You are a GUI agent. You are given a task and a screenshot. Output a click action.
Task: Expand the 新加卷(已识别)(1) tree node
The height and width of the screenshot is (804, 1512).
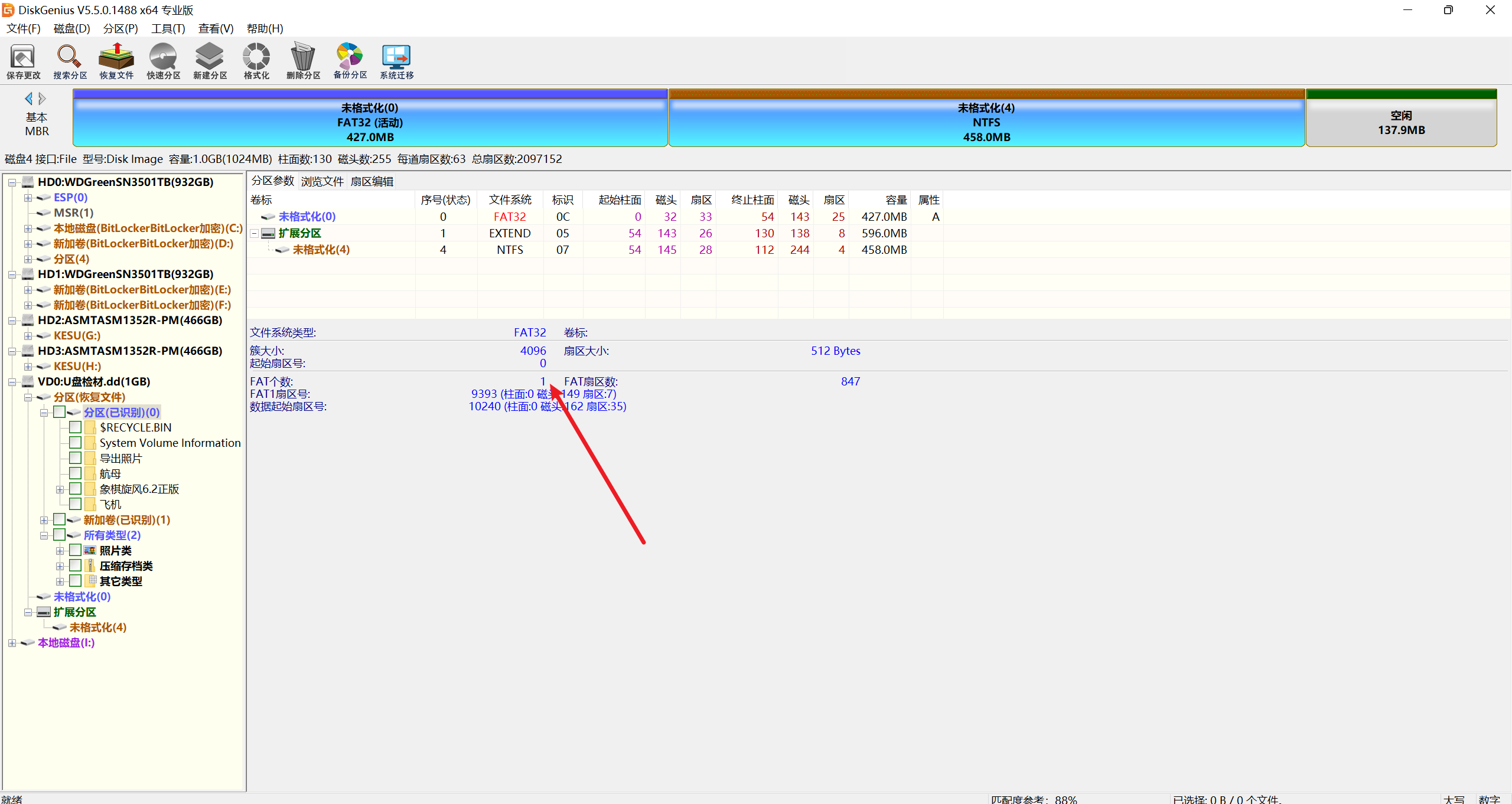coord(44,520)
